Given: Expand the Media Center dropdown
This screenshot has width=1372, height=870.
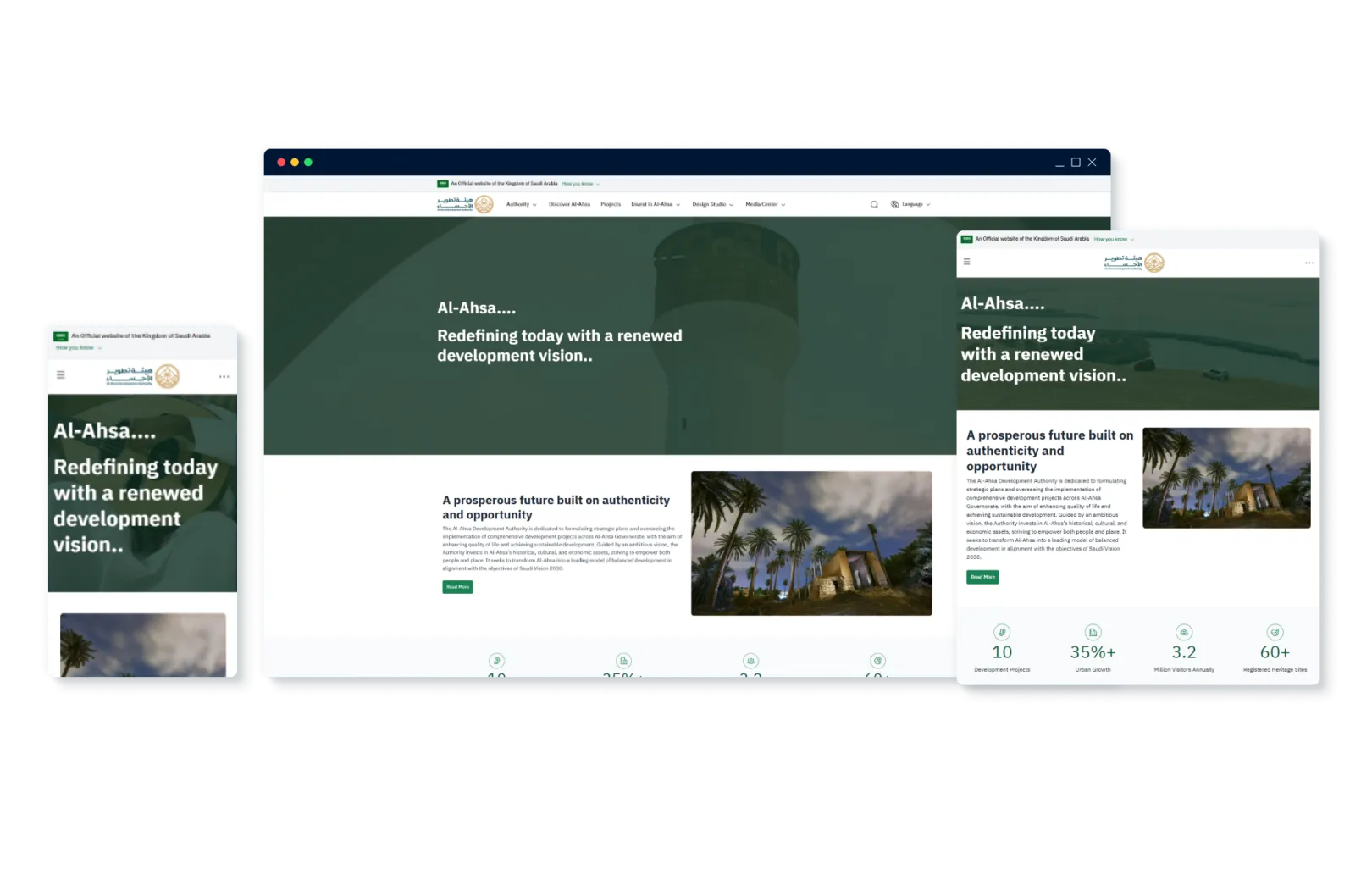Looking at the screenshot, I should coord(766,204).
